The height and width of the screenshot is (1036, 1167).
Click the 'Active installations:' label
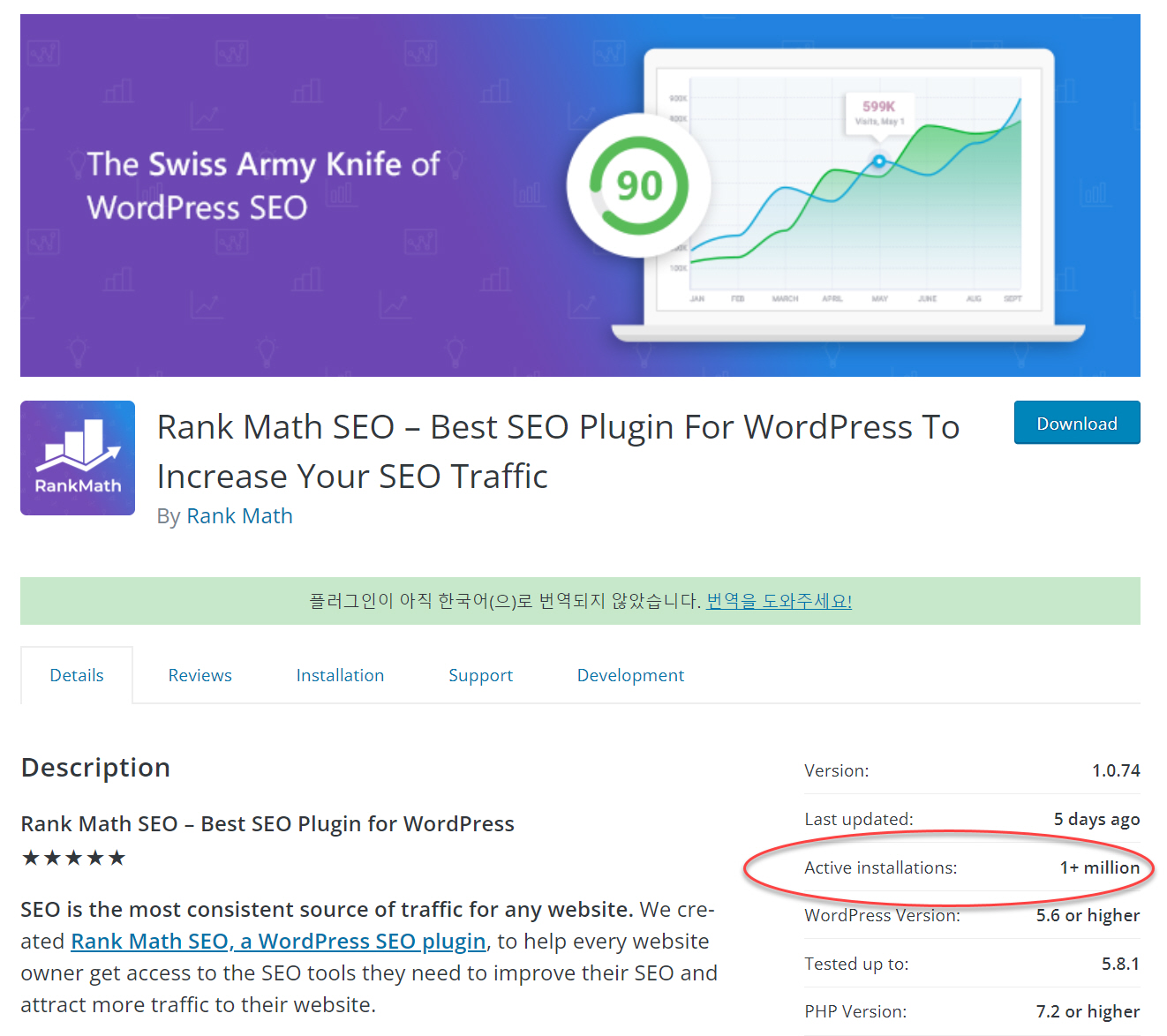click(880, 867)
